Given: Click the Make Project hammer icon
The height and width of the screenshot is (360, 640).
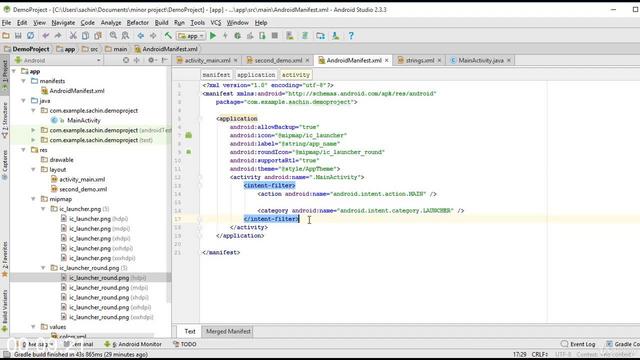Looking at the screenshot, I should coord(168,36).
